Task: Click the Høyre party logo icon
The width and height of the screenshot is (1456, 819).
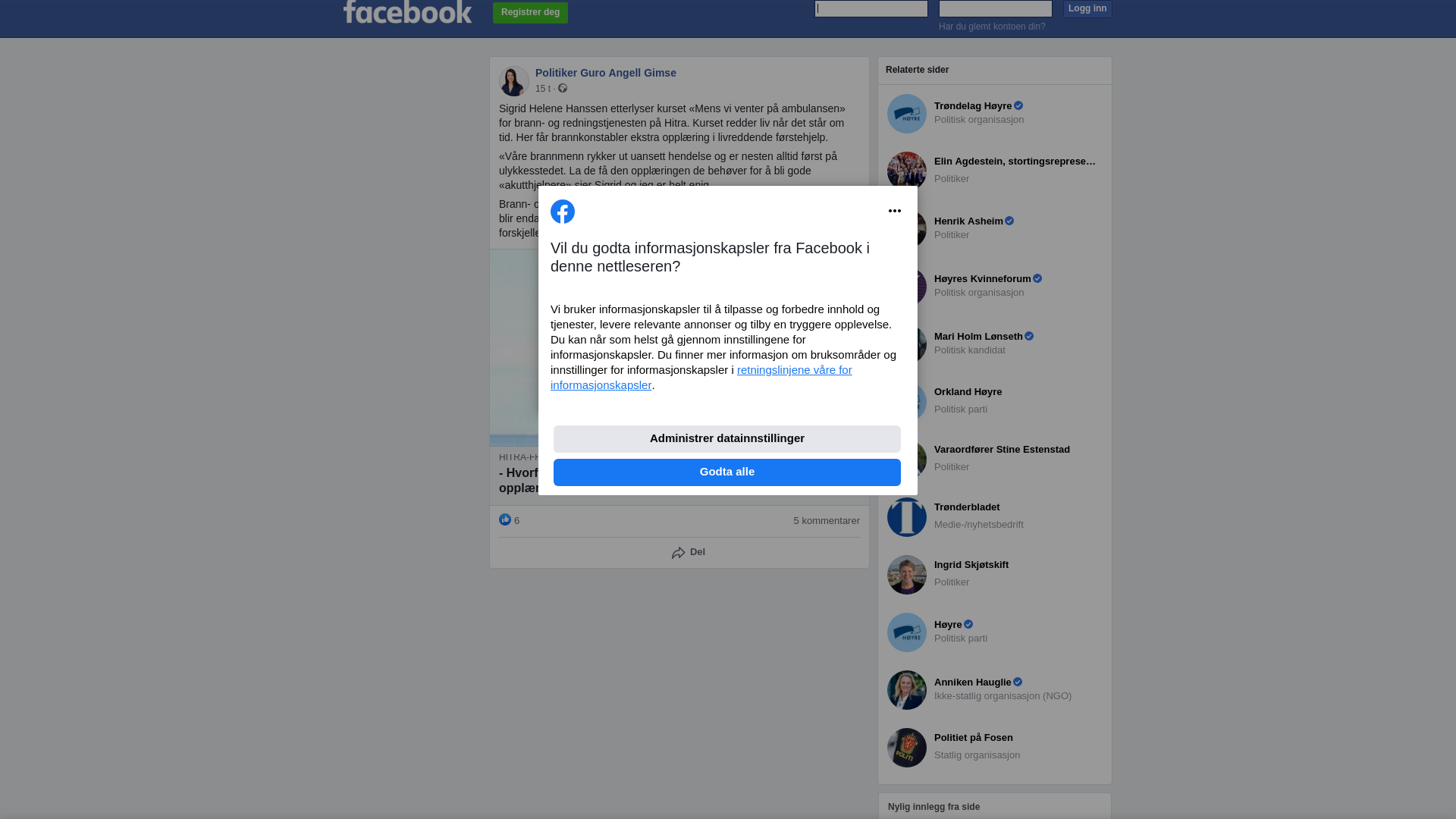Action: [x=907, y=632]
